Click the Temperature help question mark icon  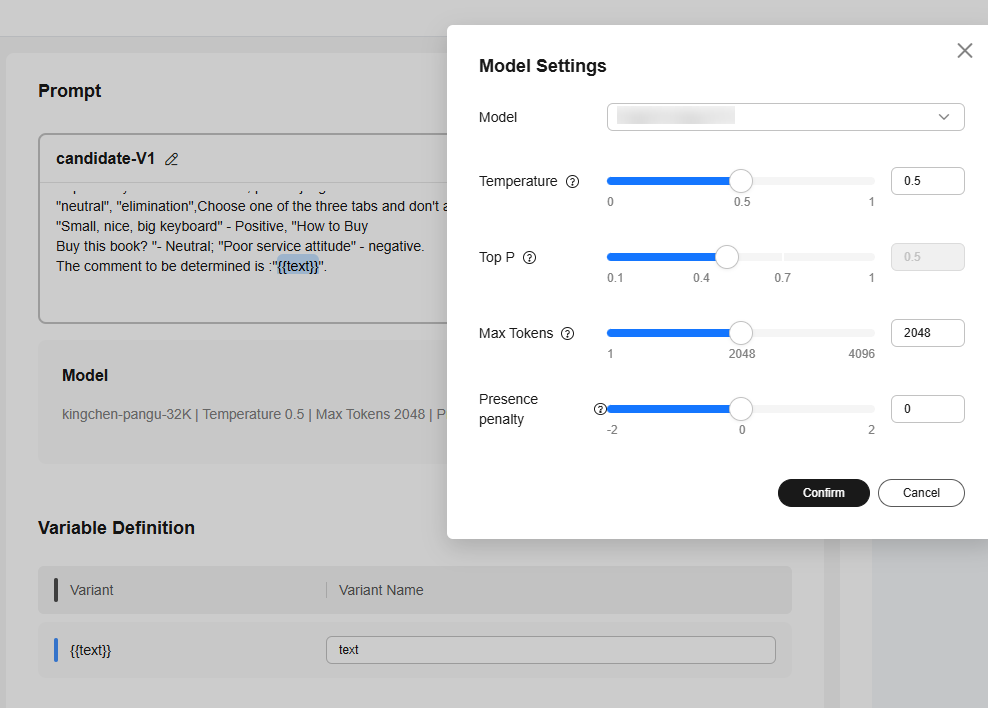click(572, 182)
